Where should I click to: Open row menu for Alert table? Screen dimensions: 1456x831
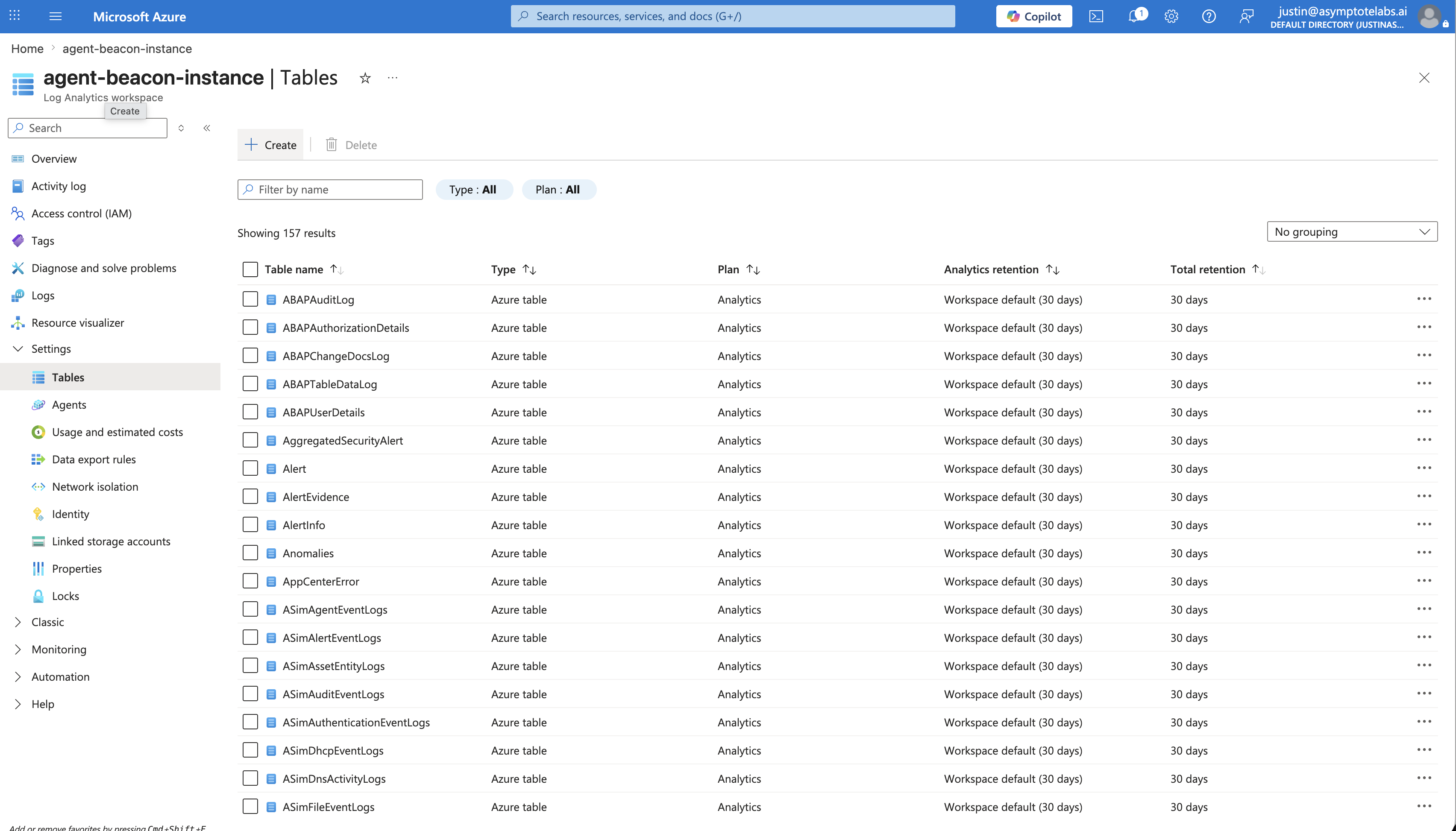tap(1424, 468)
